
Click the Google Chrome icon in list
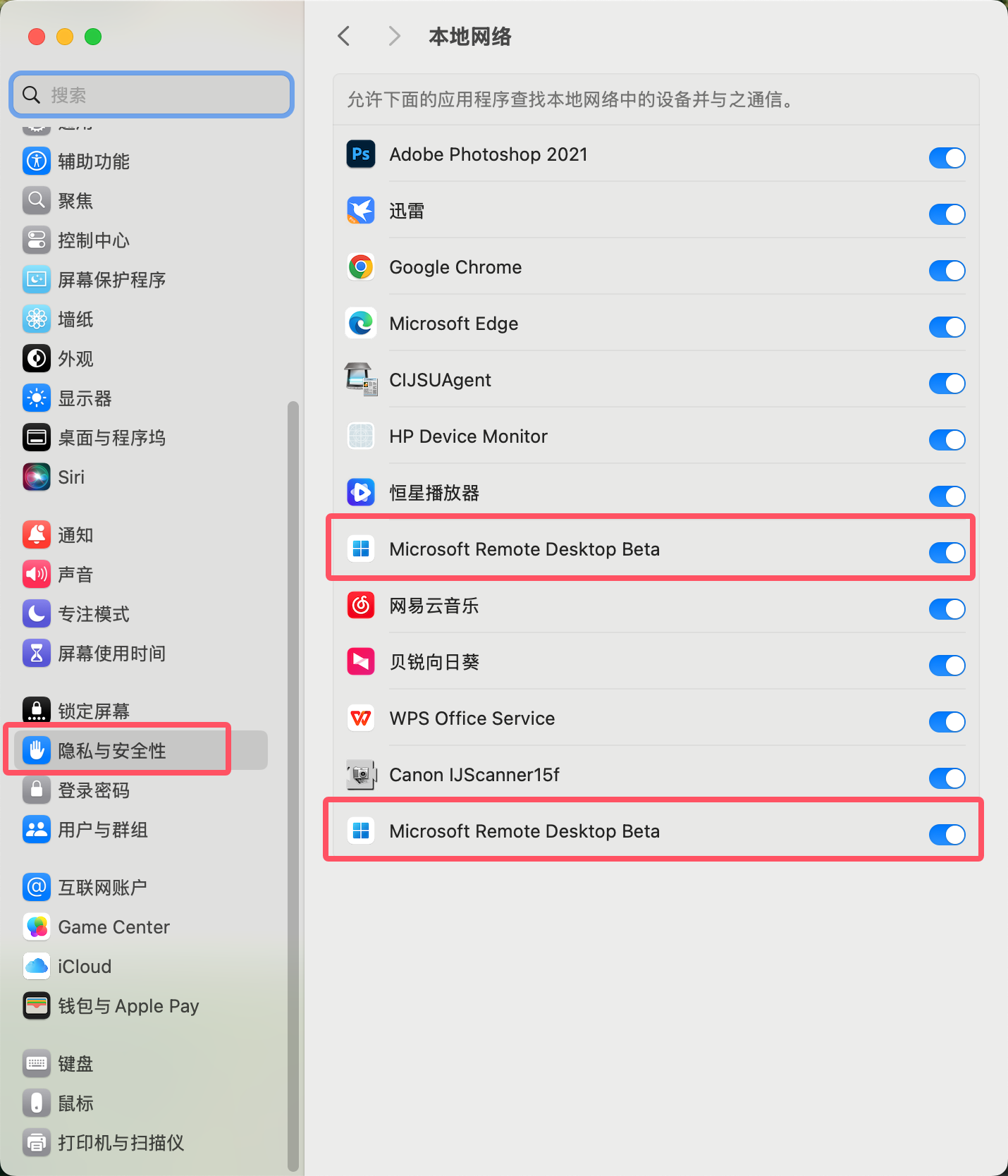361,267
